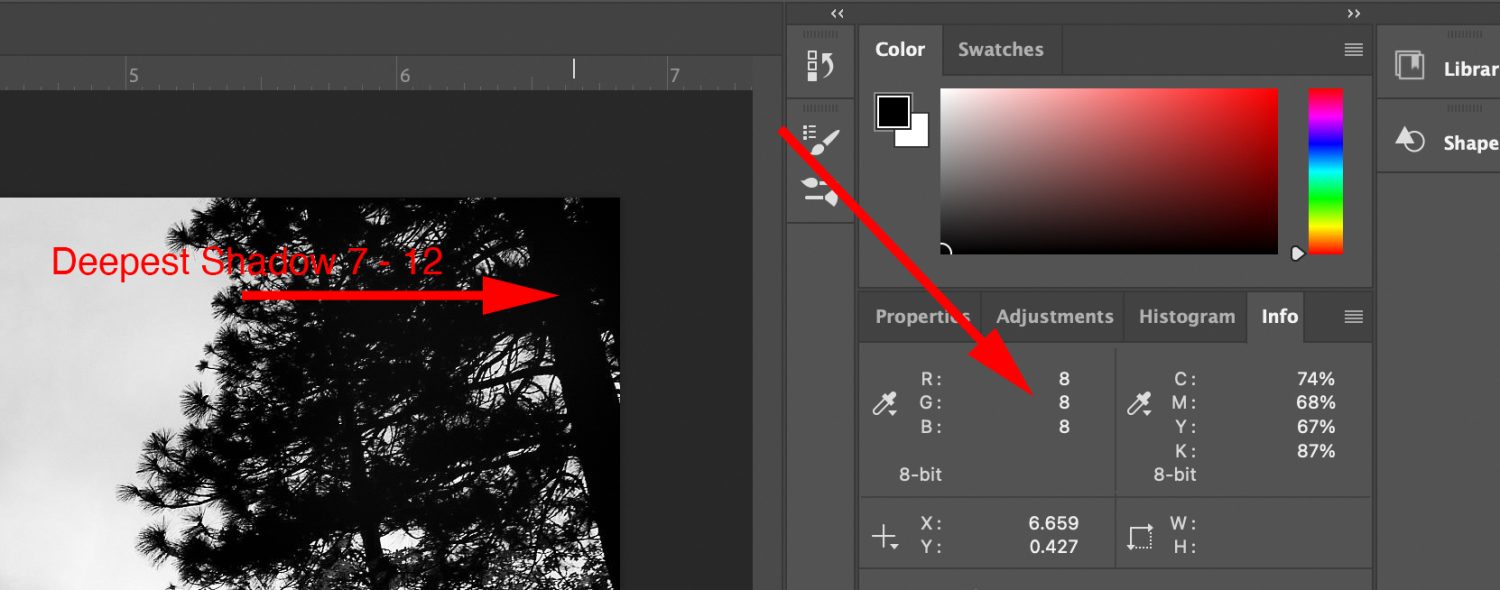
Task: Open the Shapes panel icon
Action: coord(1411,141)
